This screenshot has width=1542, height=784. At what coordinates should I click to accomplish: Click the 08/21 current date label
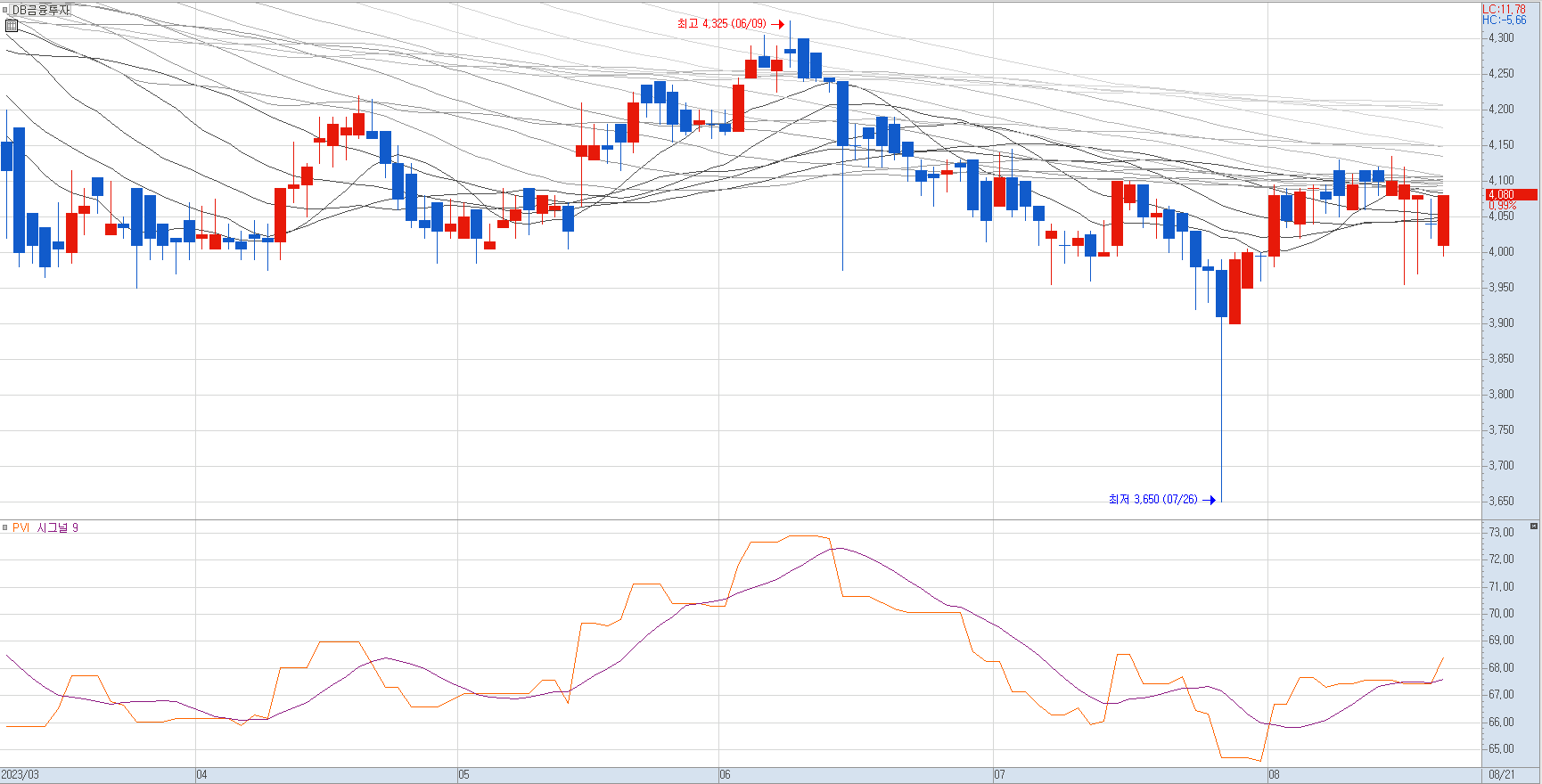pyautogui.click(x=1502, y=775)
